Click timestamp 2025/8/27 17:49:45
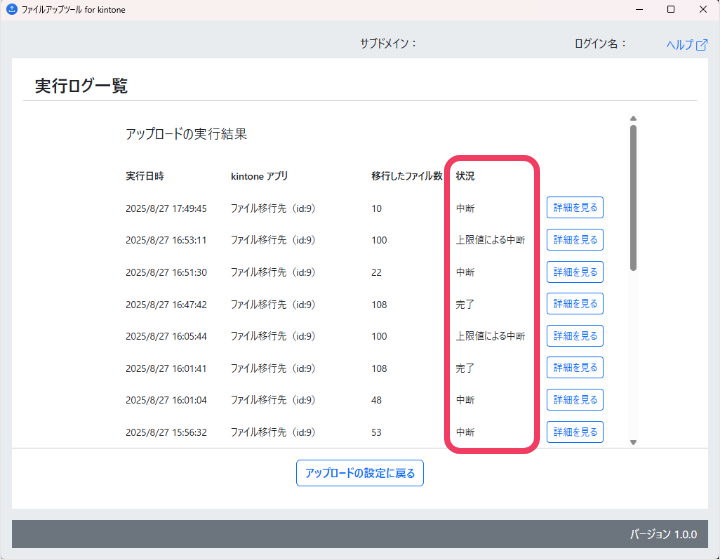 tap(166, 208)
